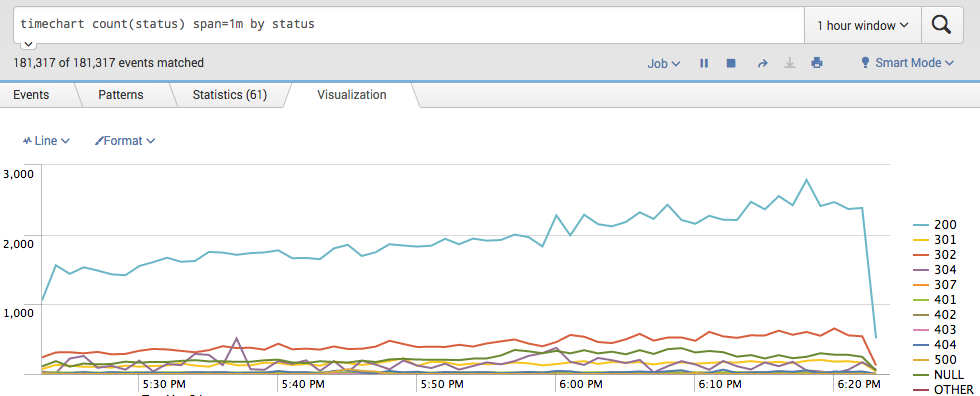Open the Format options dropdown
This screenshot has width=980, height=396.
tap(124, 141)
